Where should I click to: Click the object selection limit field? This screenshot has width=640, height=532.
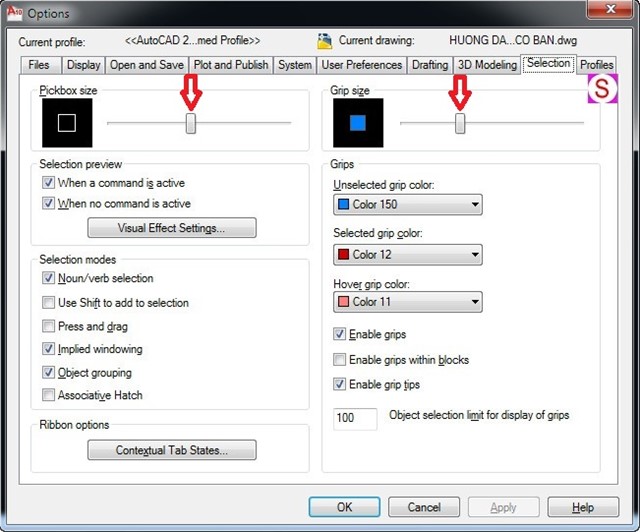pyautogui.click(x=355, y=418)
